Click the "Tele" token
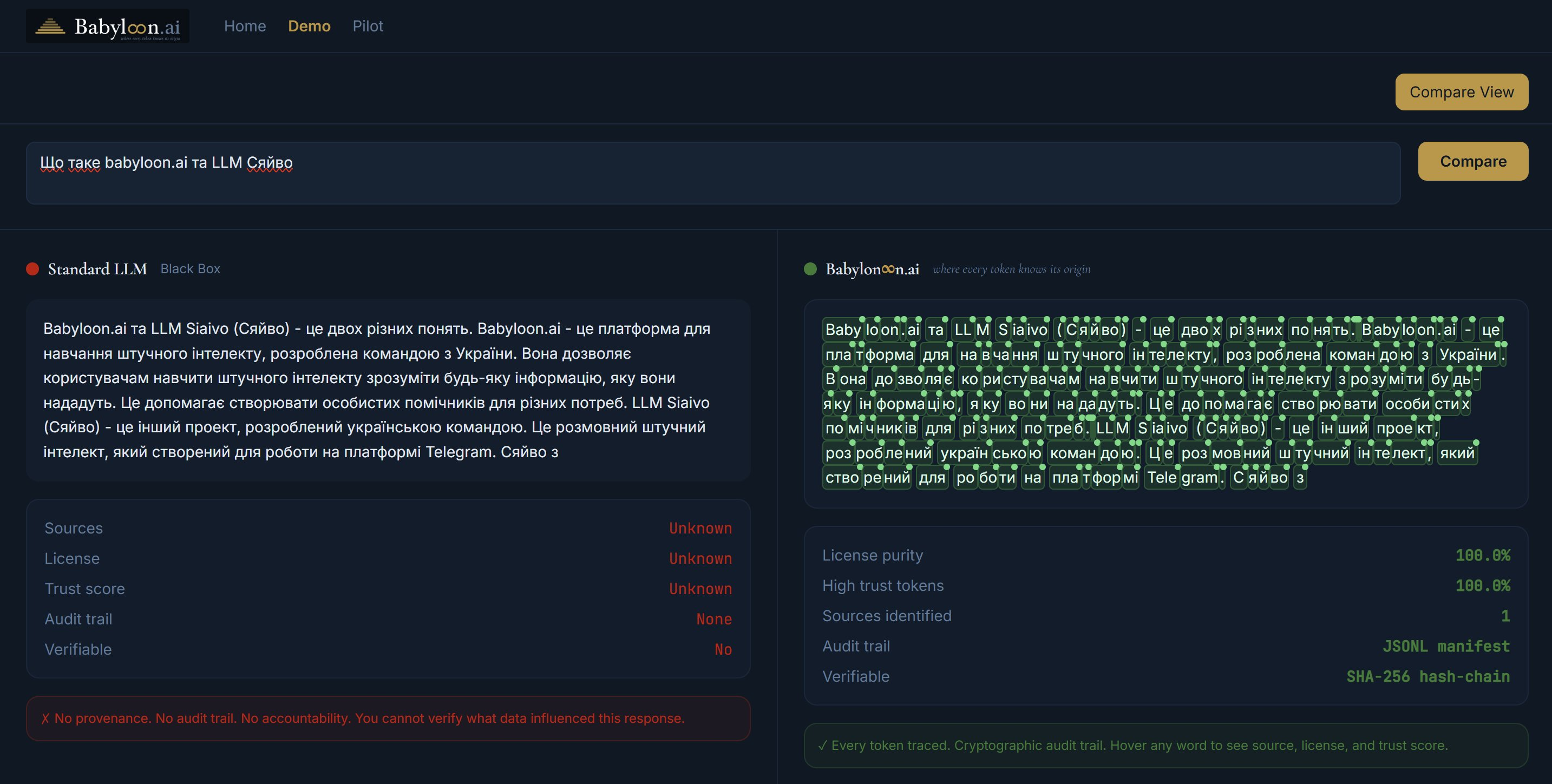 pyautogui.click(x=1162, y=478)
